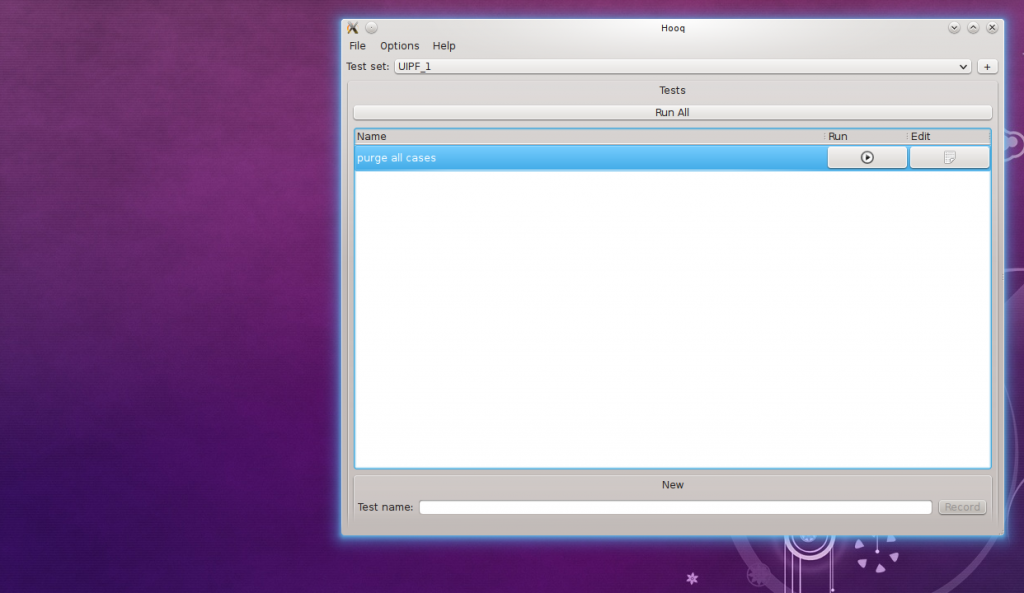Click edit icon for 'purge all cases'
The width and height of the screenshot is (1024, 593).
pos(949,157)
